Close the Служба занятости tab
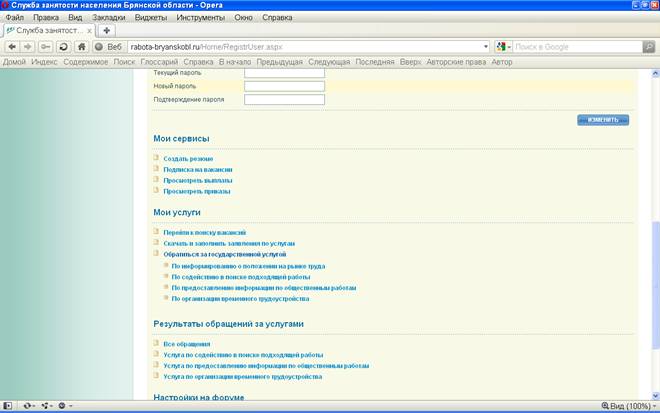The height and width of the screenshot is (413, 660). (x=88, y=31)
